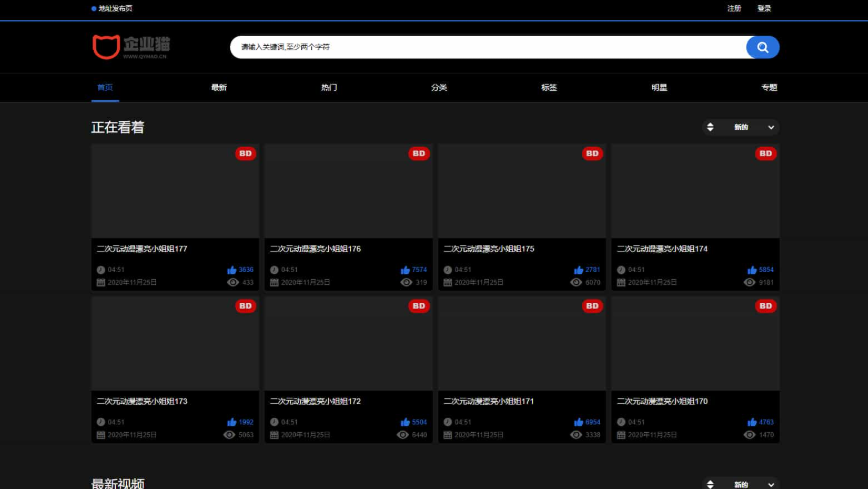Image resolution: width=868 pixels, height=489 pixels.
Task: Click the blue magnifier search button
Action: [762, 47]
